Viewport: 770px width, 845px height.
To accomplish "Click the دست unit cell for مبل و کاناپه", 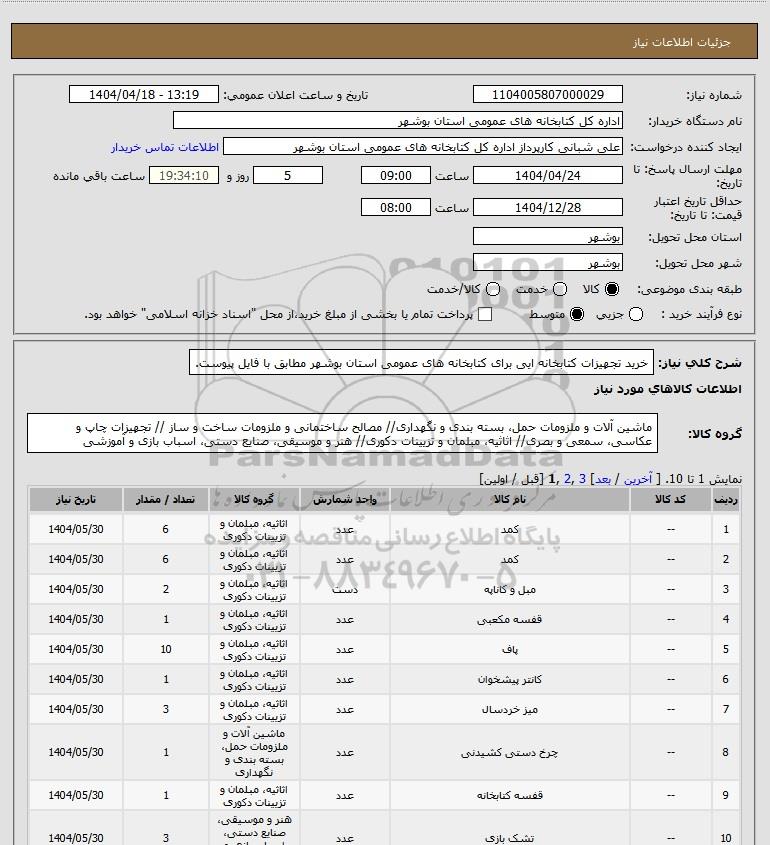I will (345, 590).
